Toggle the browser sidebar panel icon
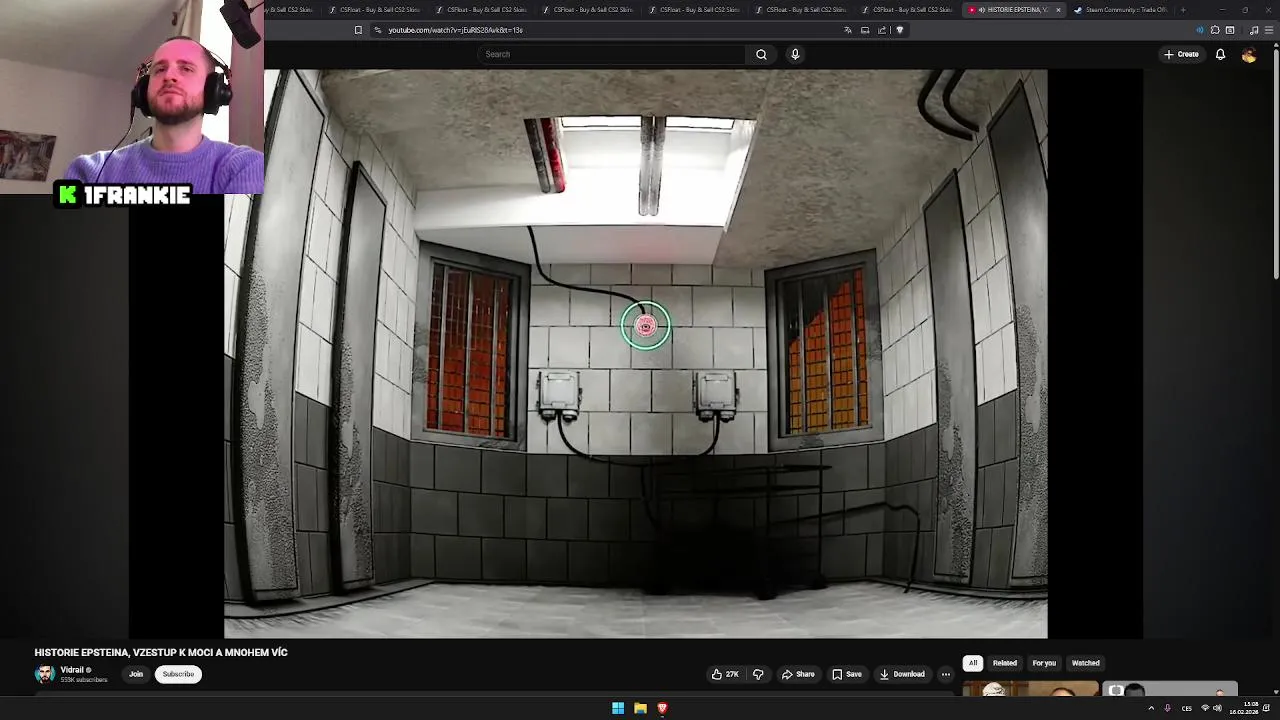Image resolution: width=1280 pixels, height=720 pixels. pos(1230,30)
